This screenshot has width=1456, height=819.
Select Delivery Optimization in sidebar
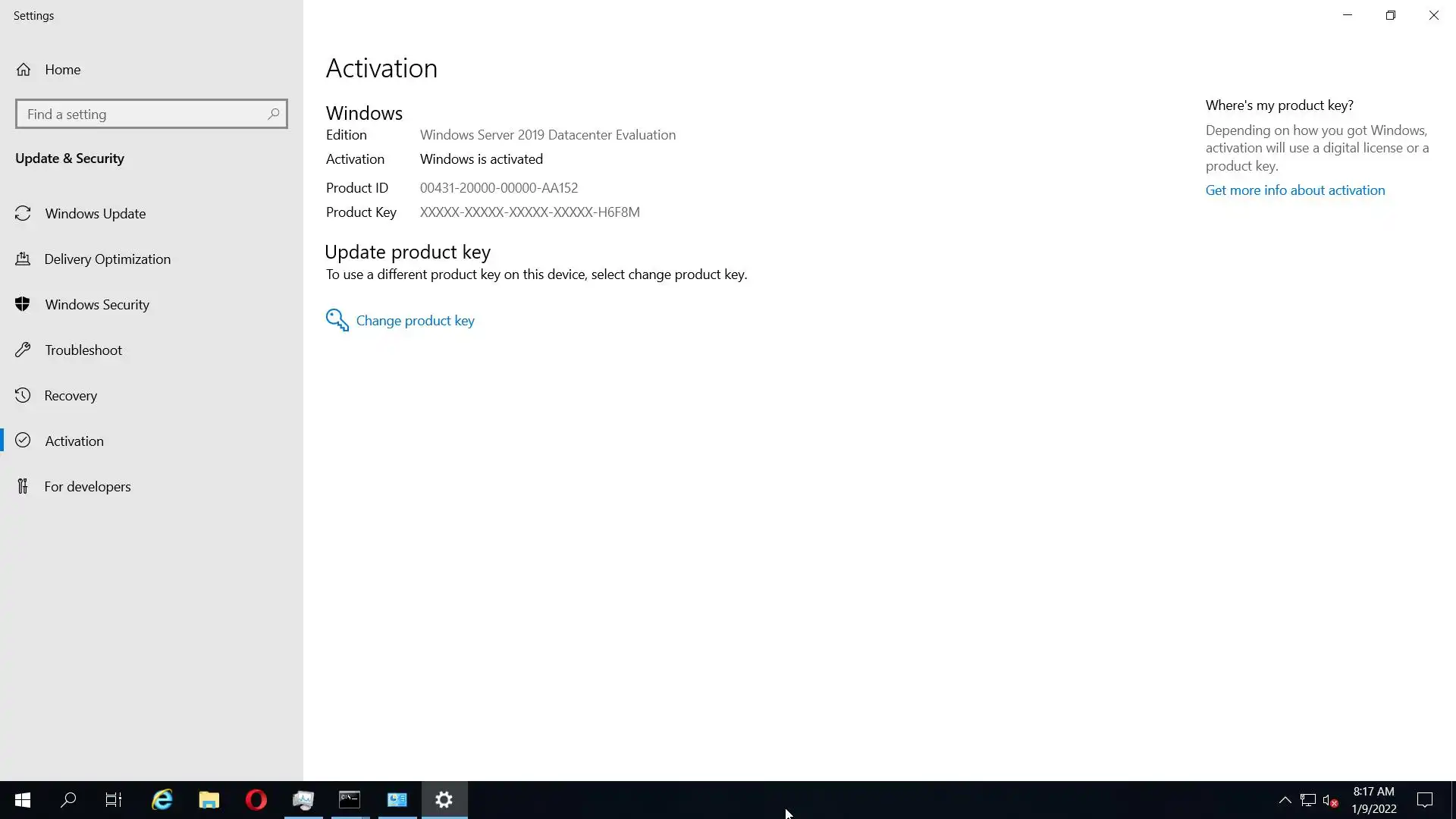click(x=107, y=259)
